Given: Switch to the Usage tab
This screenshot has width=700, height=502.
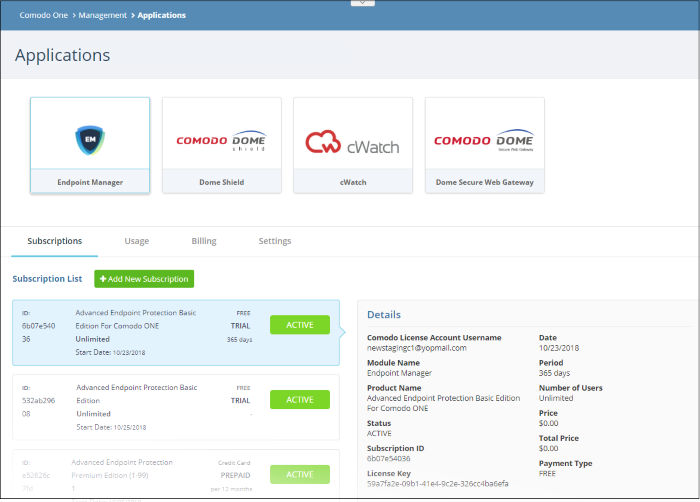Looking at the screenshot, I should 137,241.
